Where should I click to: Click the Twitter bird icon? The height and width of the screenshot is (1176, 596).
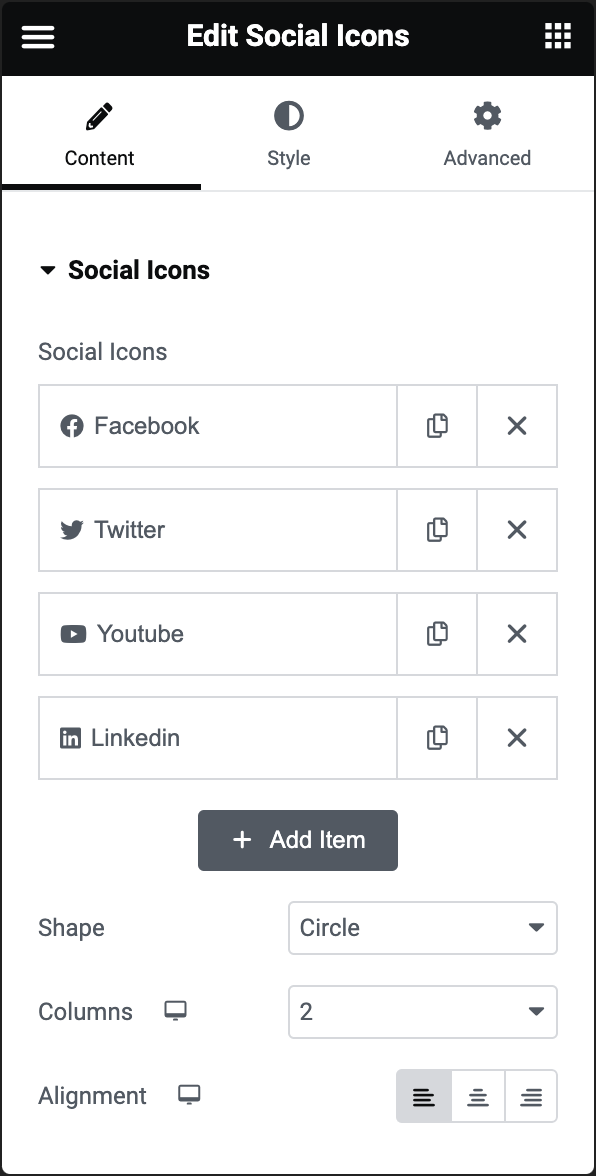coord(72,529)
